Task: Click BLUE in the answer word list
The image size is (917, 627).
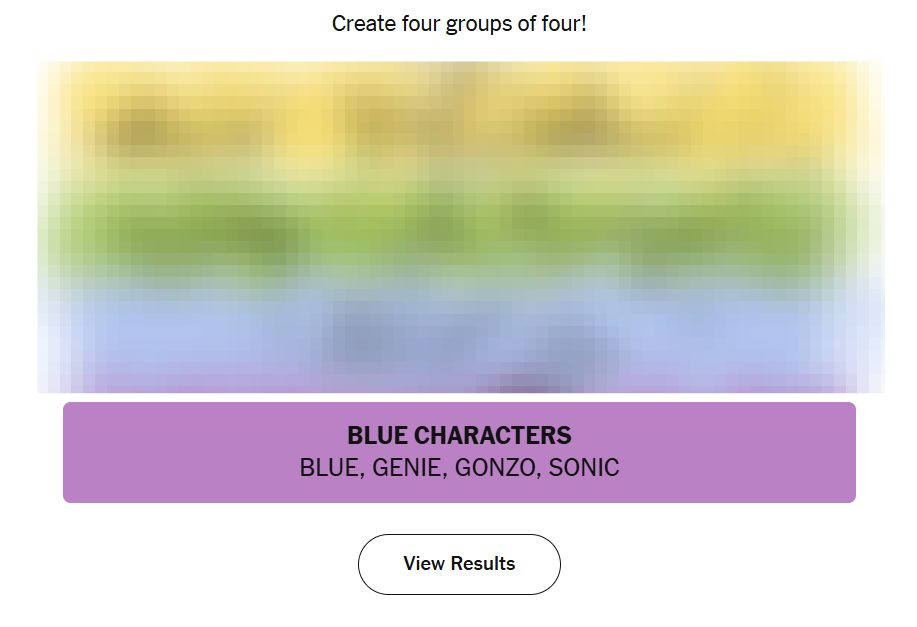Action: [x=329, y=468]
